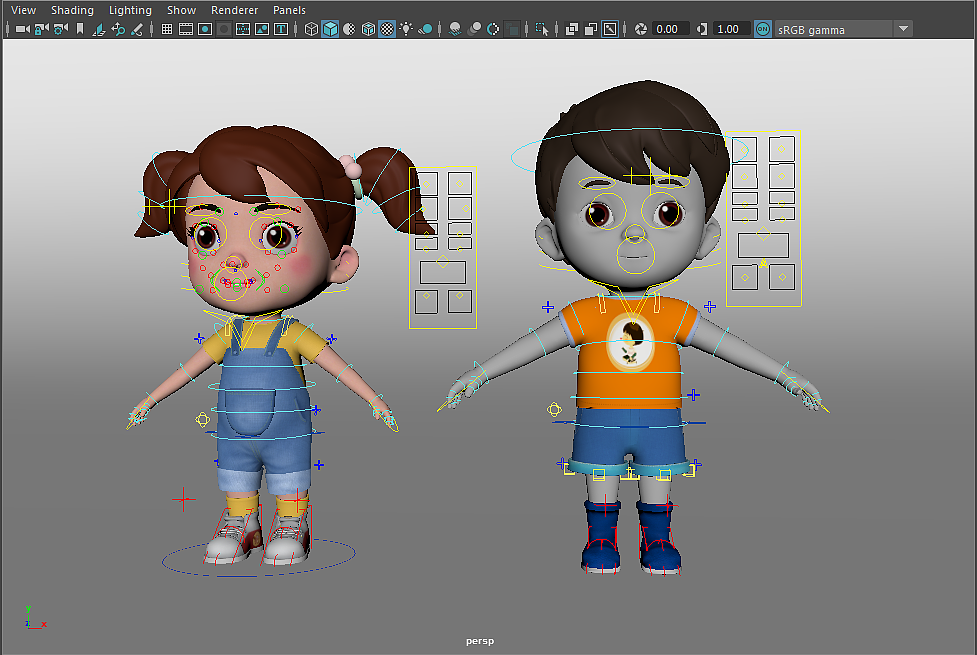Image resolution: width=977 pixels, height=655 pixels.
Task: Click the Smooth Shade All cube icon
Action: 330,29
